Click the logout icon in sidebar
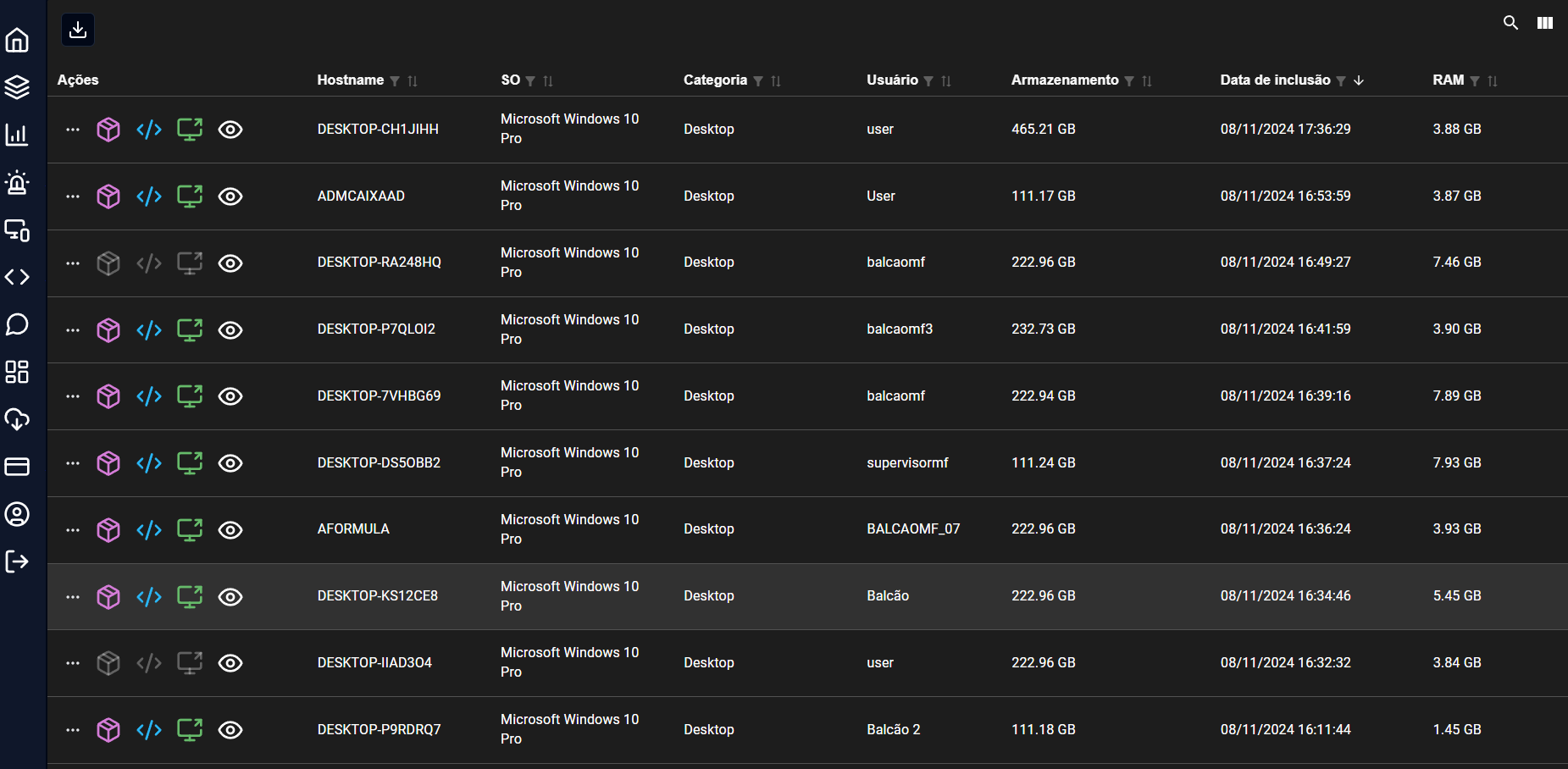 [x=17, y=562]
